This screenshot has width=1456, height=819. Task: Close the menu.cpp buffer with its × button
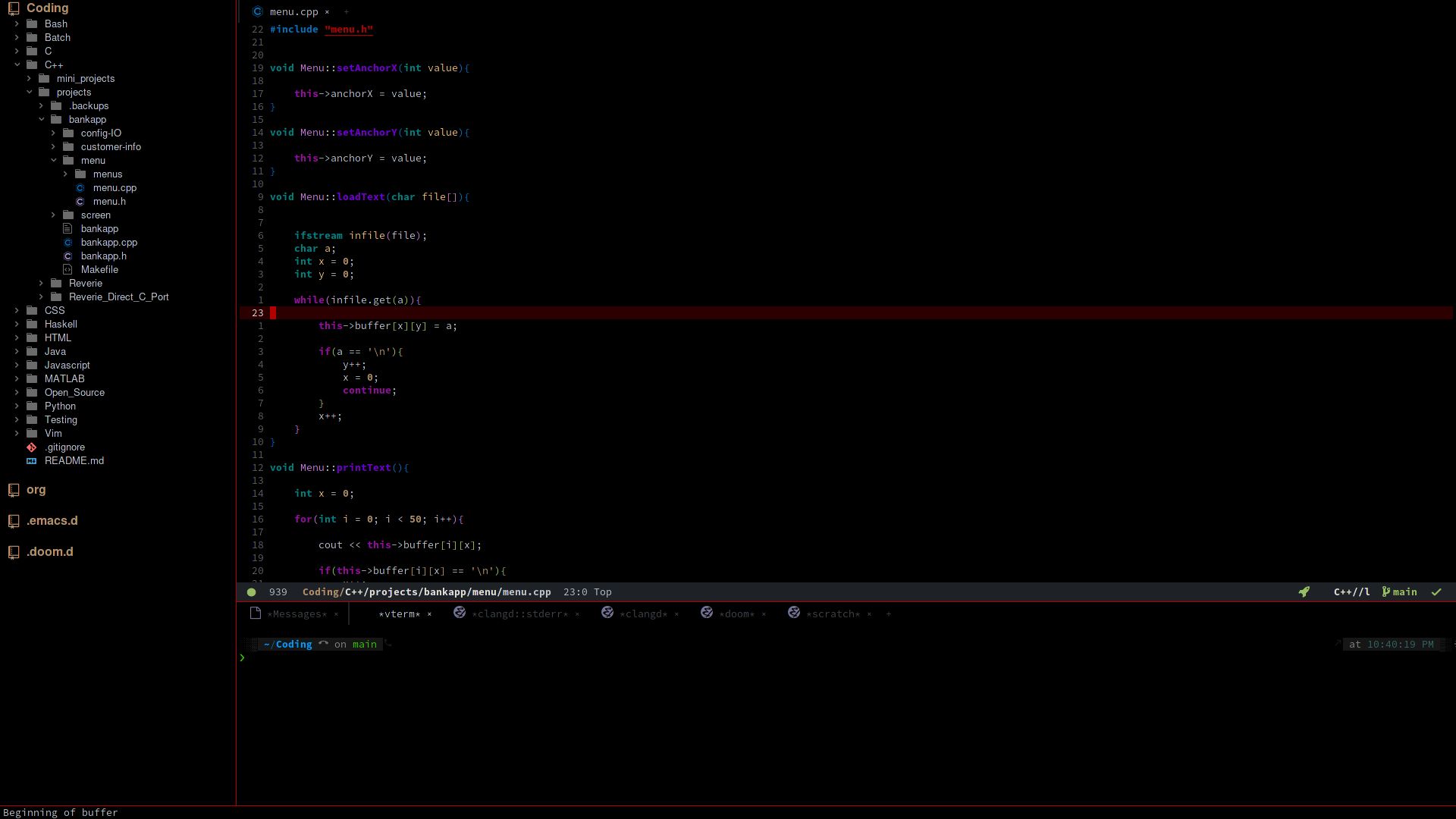point(327,12)
